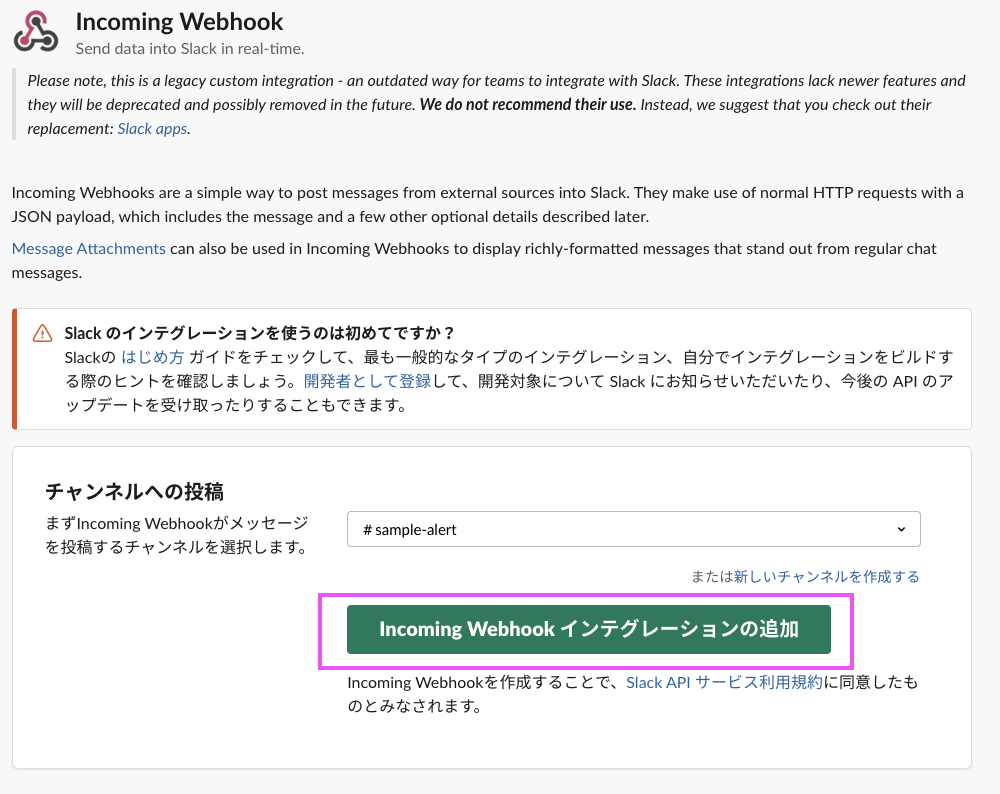Screen dimensions: 1000x794
Task: Click Incoming Webhook インテグレーションの追加 button
Action: (589, 629)
